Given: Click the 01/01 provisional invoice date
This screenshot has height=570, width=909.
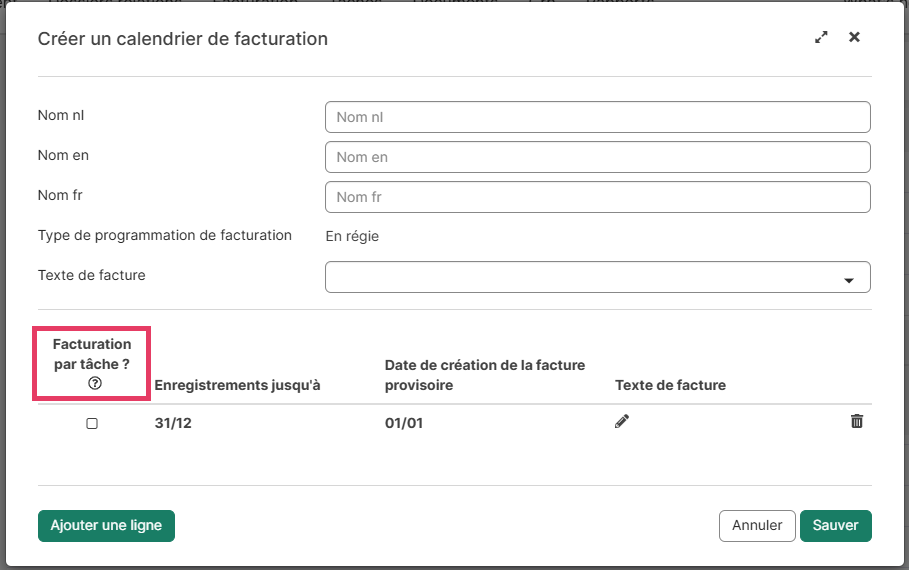Looking at the screenshot, I should (404, 423).
